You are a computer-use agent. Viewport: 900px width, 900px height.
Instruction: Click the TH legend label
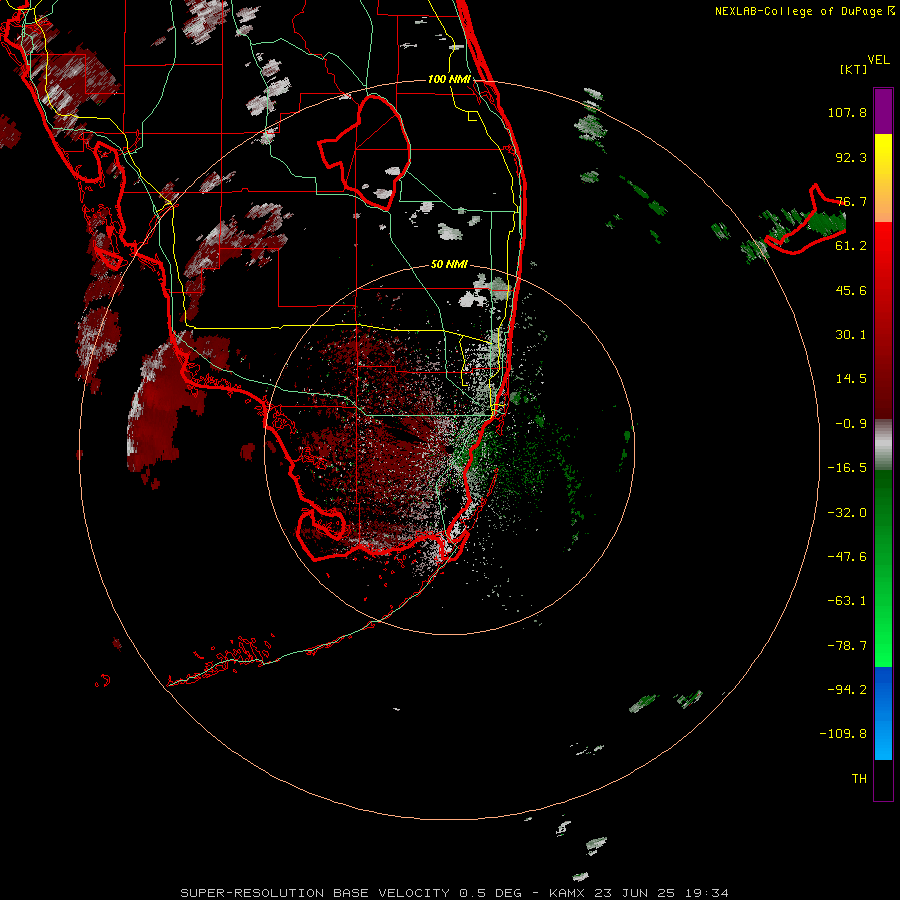point(859,779)
